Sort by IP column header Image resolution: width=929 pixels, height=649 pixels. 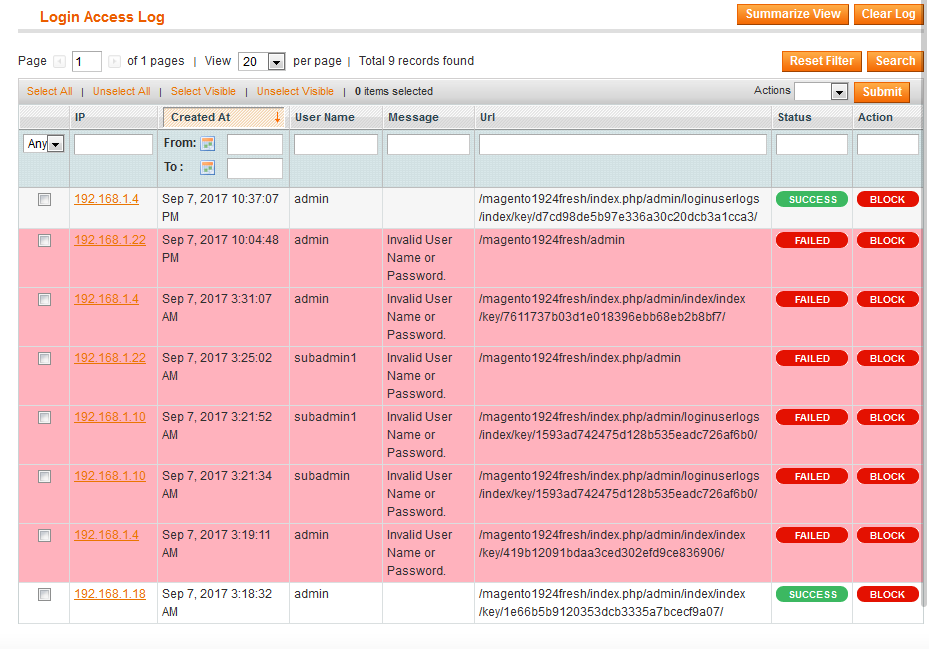pyautogui.click(x=80, y=117)
